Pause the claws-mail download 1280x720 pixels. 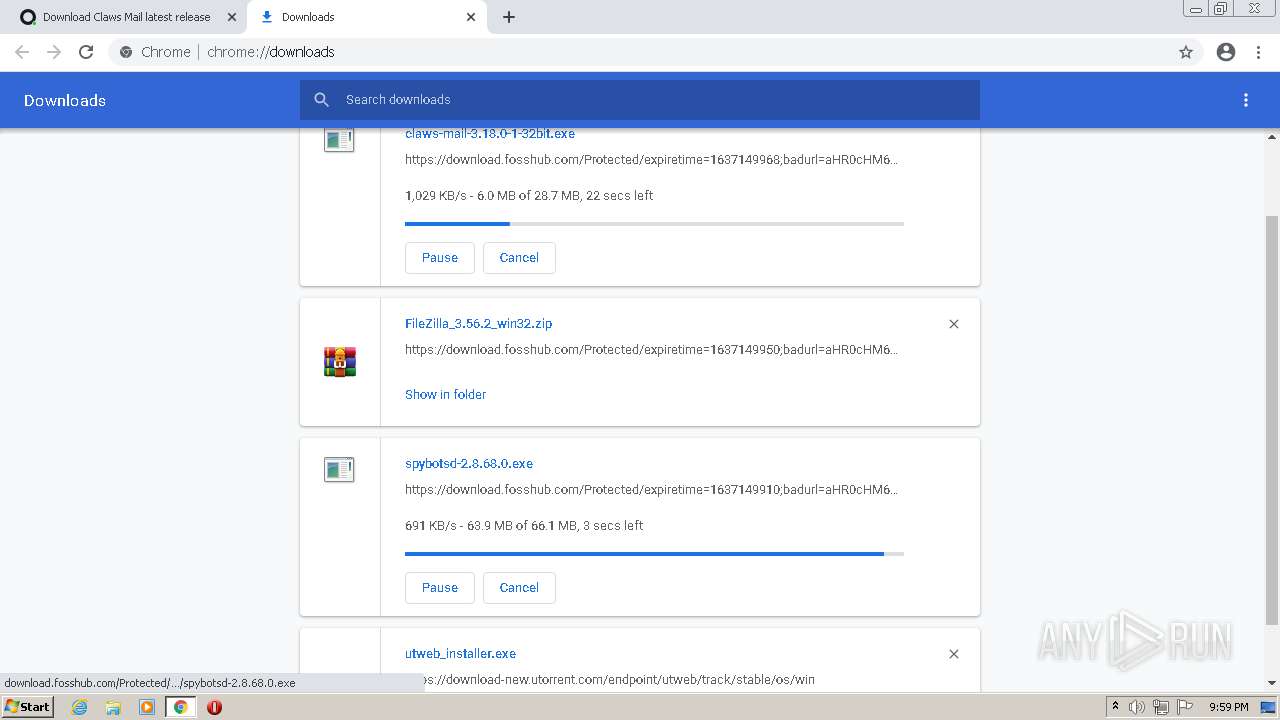440,257
